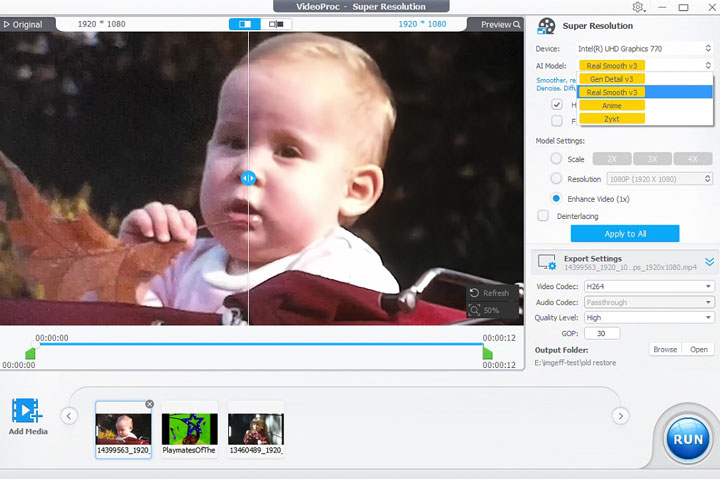Remove the 14399563_1920 clip with the X
This screenshot has width=720, height=479.
point(149,404)
